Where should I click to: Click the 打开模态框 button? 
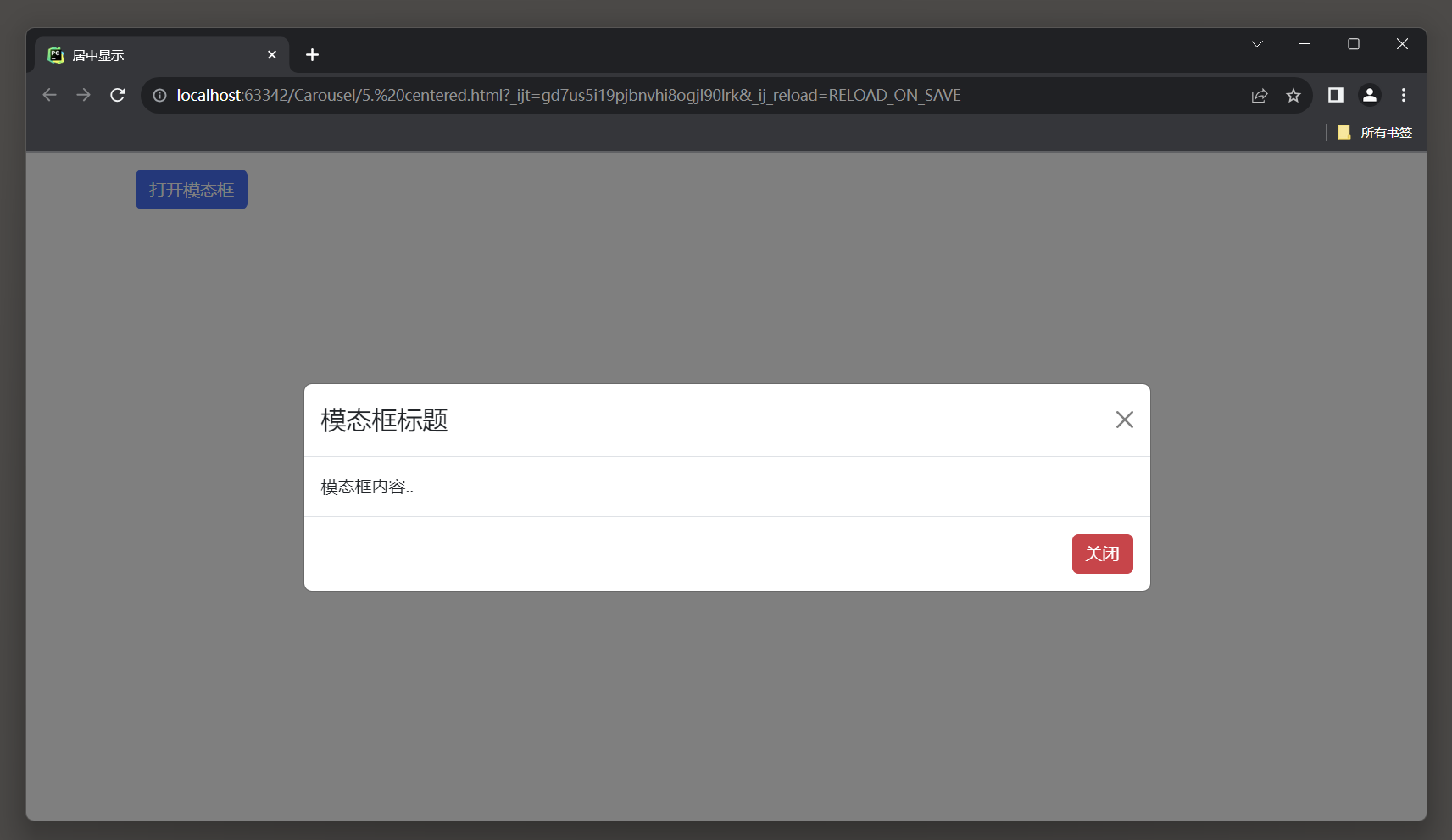coord(192,189)
